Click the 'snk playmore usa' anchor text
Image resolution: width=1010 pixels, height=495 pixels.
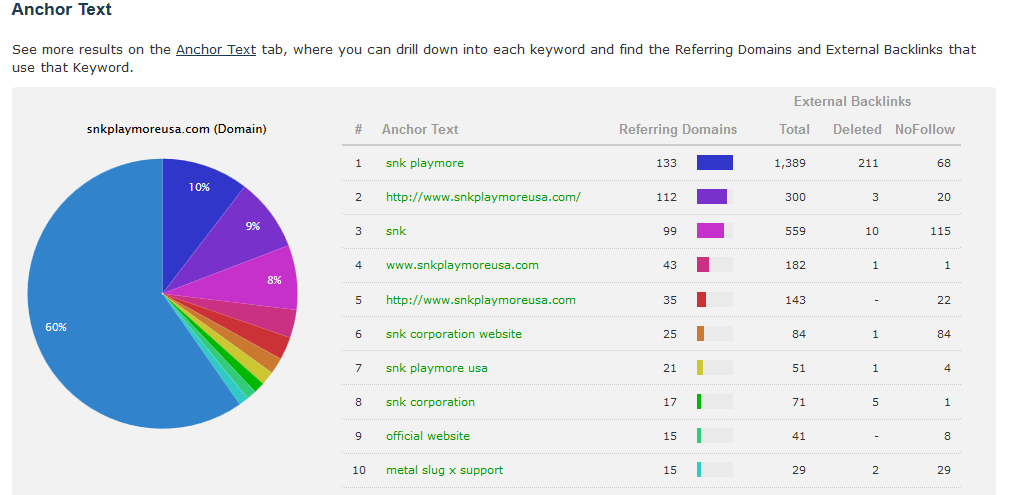pyautogui.click(x=436, y=368)
